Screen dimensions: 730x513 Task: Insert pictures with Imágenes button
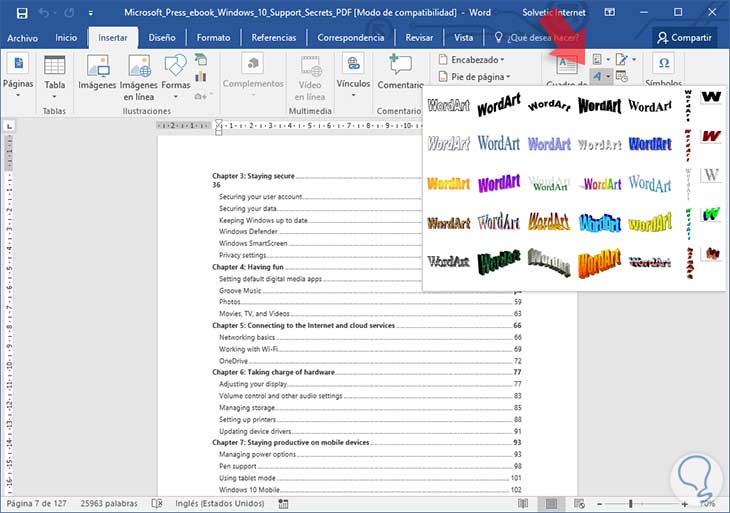tap(97, 71)
